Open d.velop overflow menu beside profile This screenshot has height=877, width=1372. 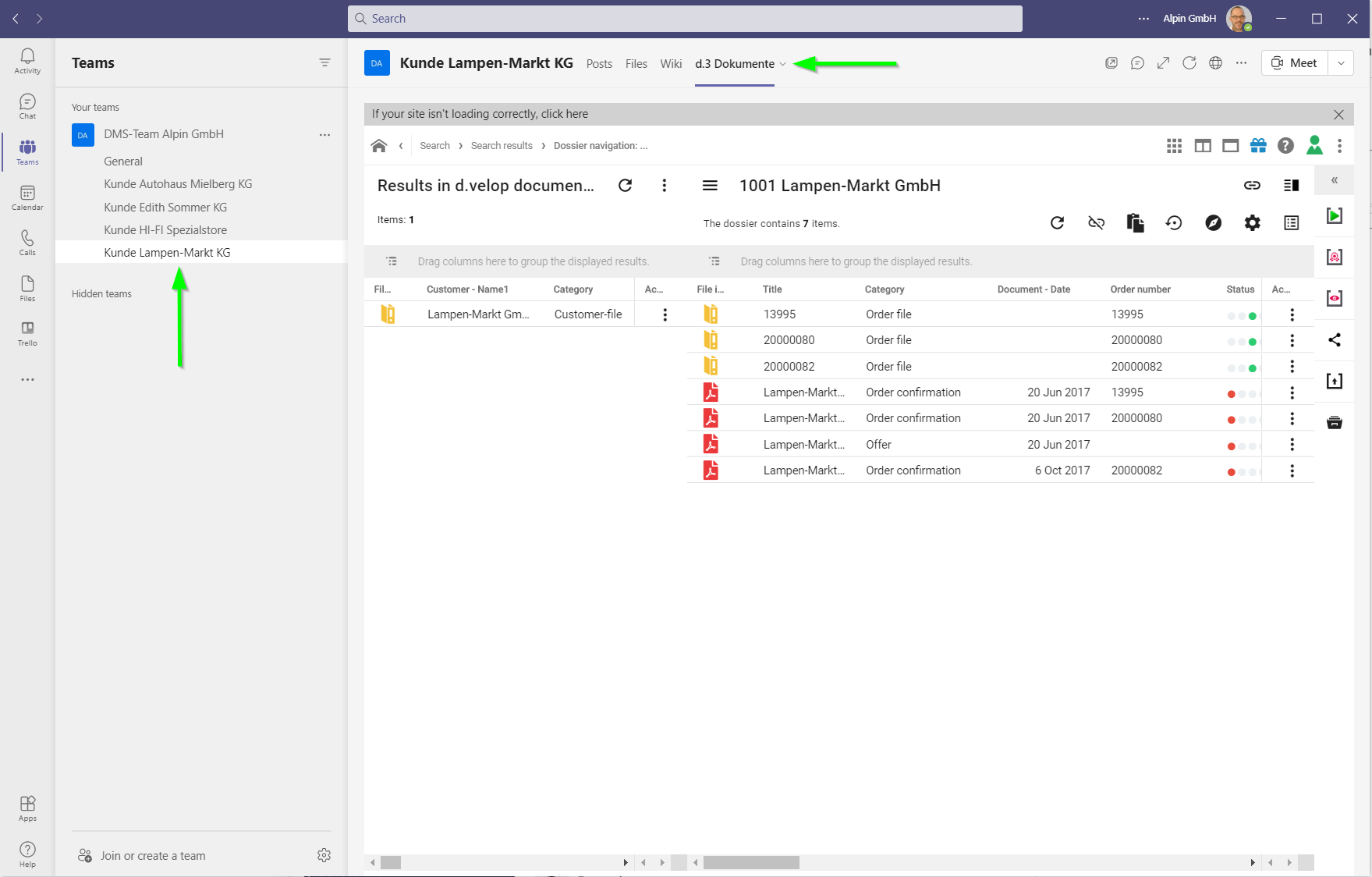click(1339, 146)
